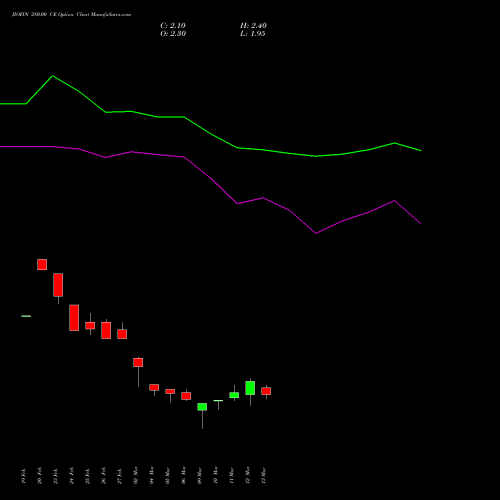
Task: Click the red 02 Mar candlestick body
Action: [138, 362]
